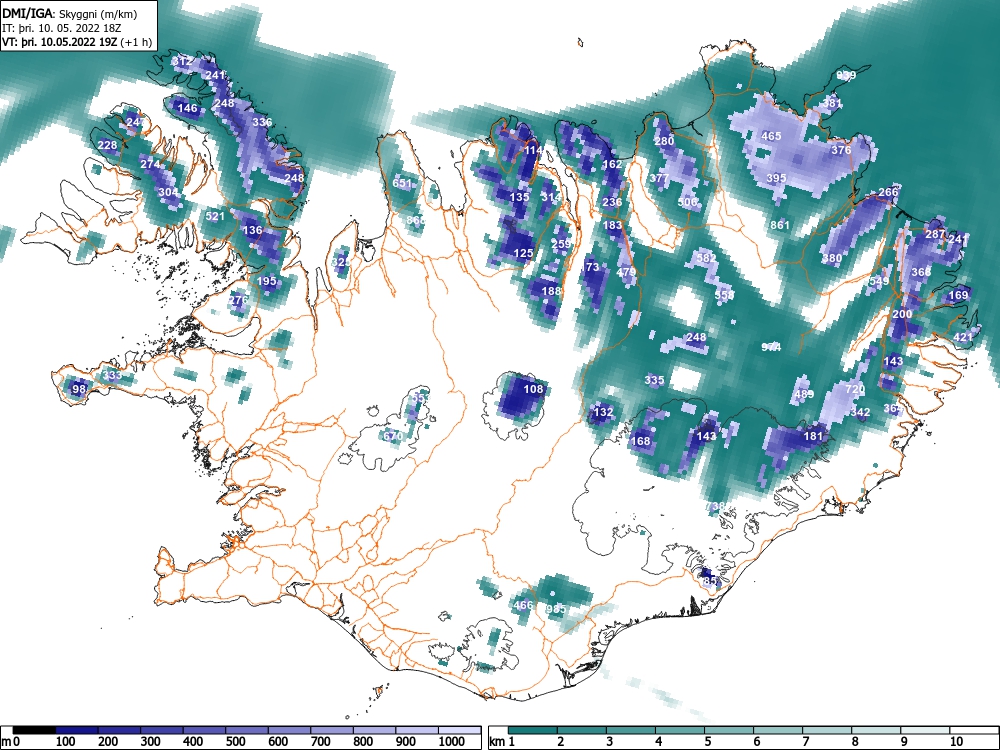Viewport: 1000px width, 750px height.
Task: Click the visibility value '188' on the map
Action: pyautogui.click(x=551, y=291)
